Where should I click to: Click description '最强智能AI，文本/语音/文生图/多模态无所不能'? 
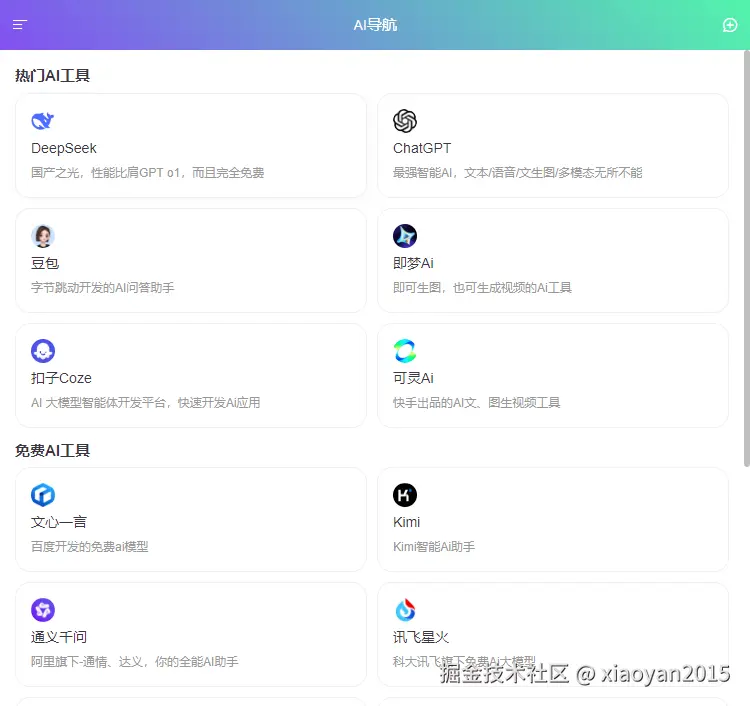point(518,173)
